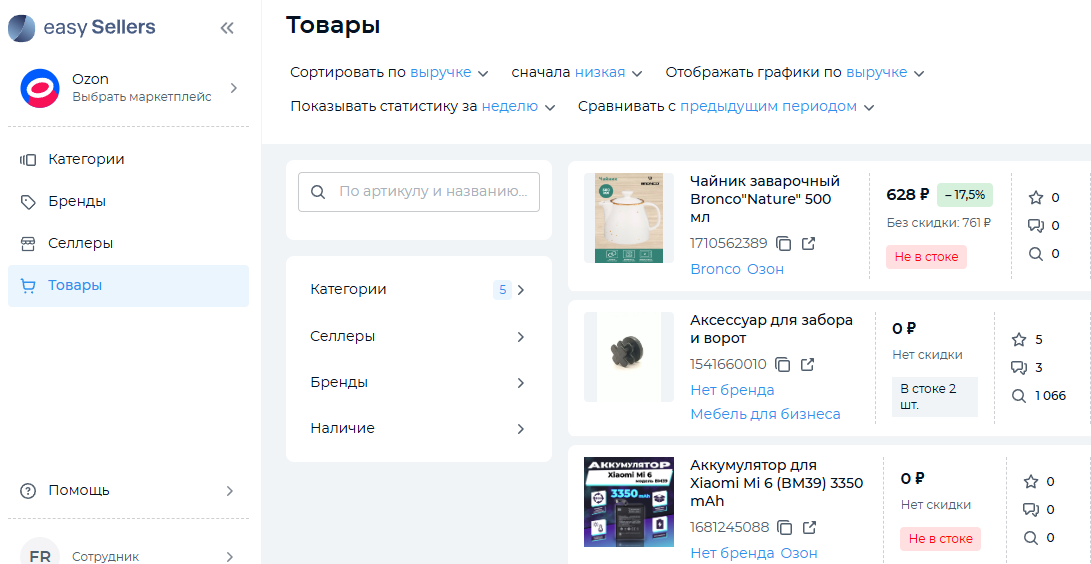
Task: Open the teapot product thumbnail
Action: coord(628,218)
